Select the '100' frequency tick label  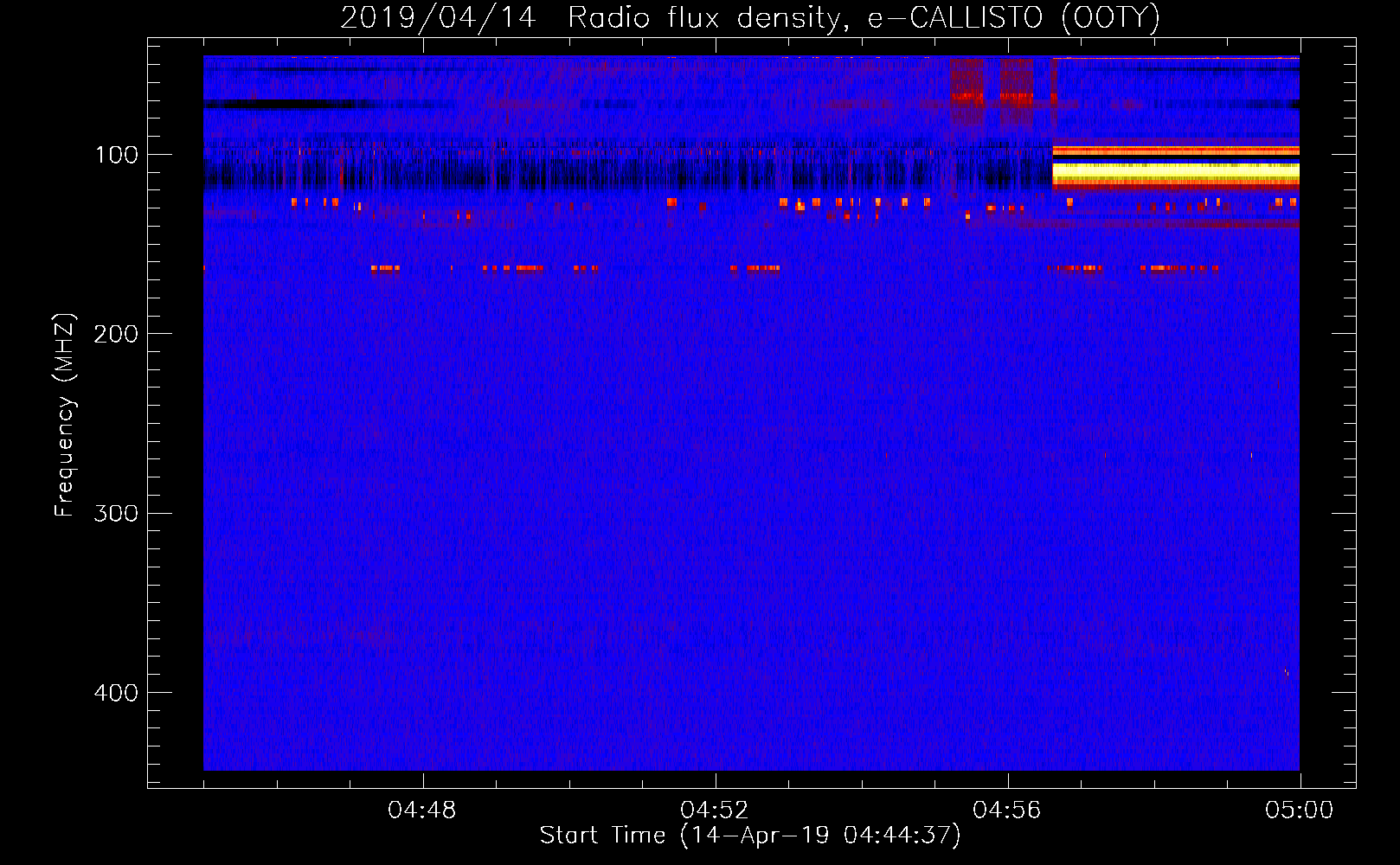pyautogui.click(x=117, y=155)
